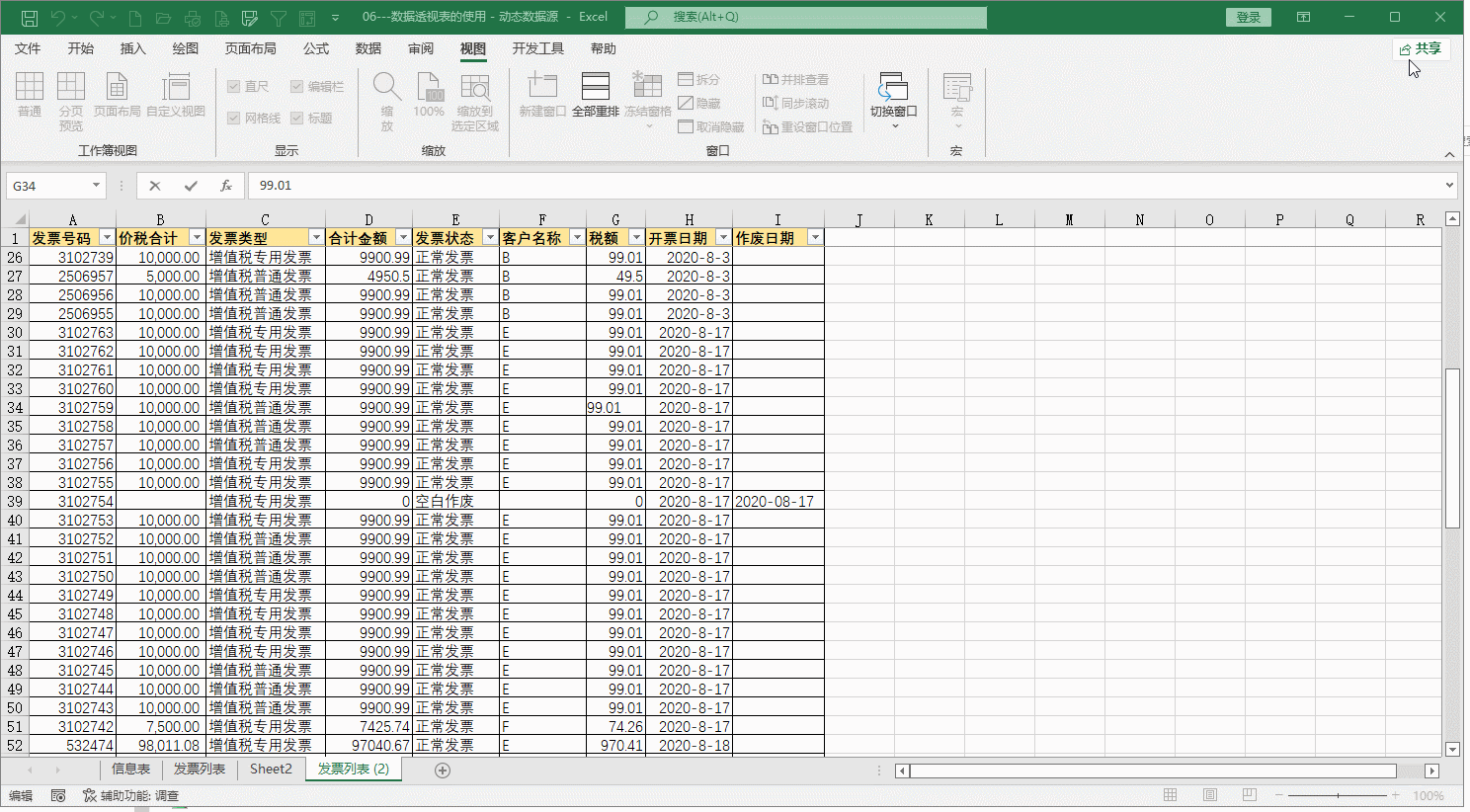
Task: Select the vertical scrollbar thumb
Action: tap(1452, 448)
